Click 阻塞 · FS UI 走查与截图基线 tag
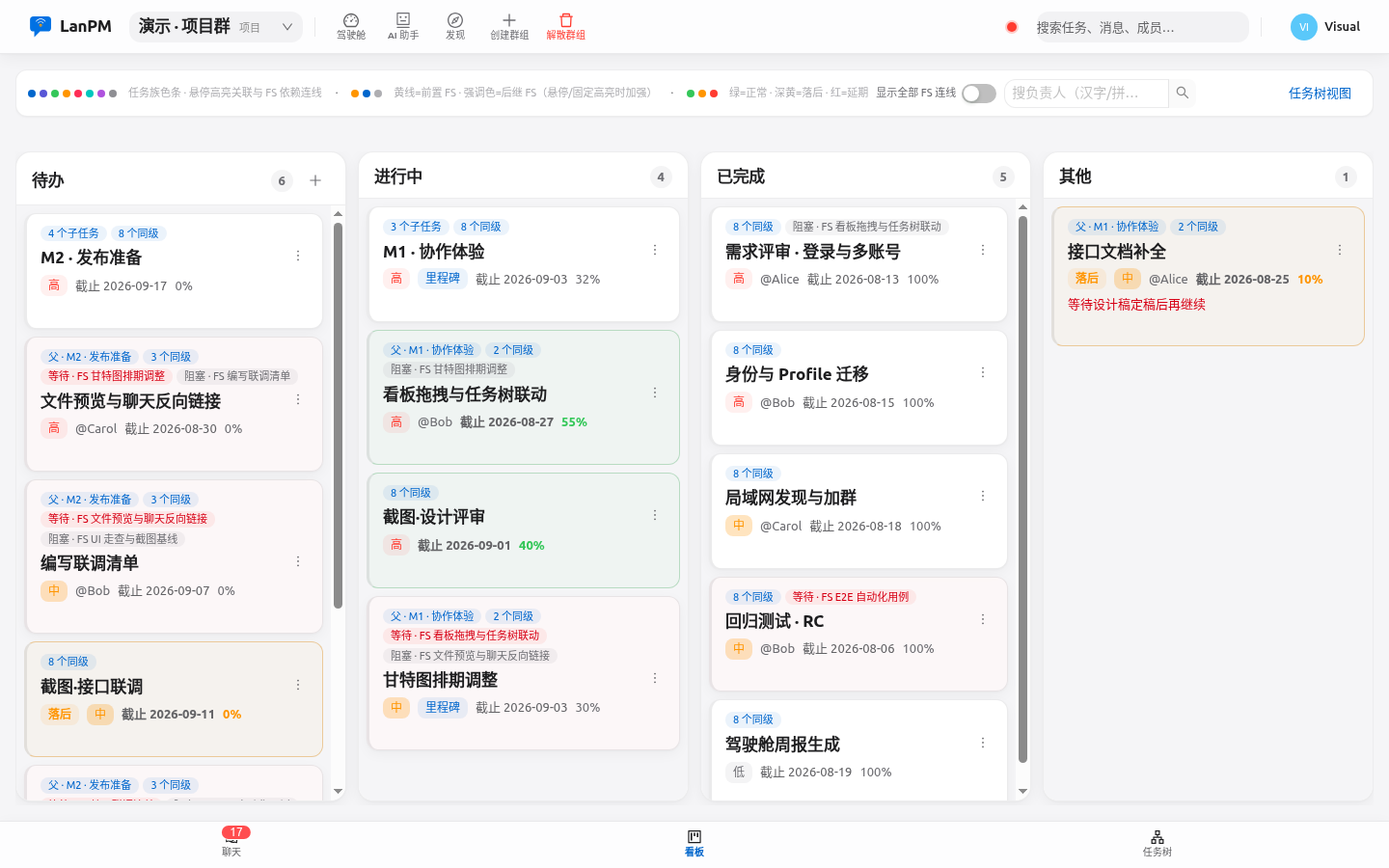 pyautogui.click(x=113, y=539)
